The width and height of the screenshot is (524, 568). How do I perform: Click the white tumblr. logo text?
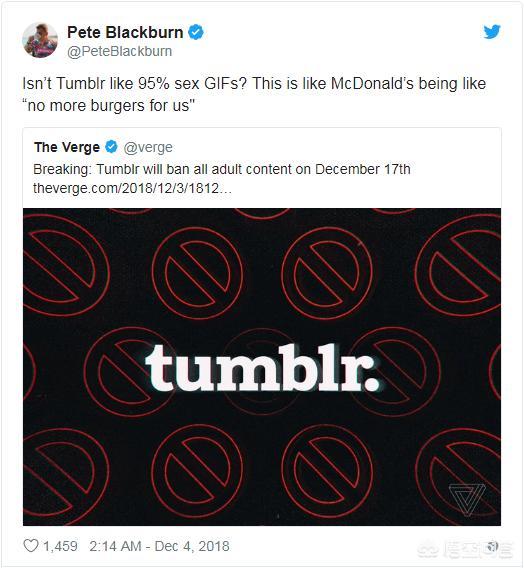[x=263, y=368]
